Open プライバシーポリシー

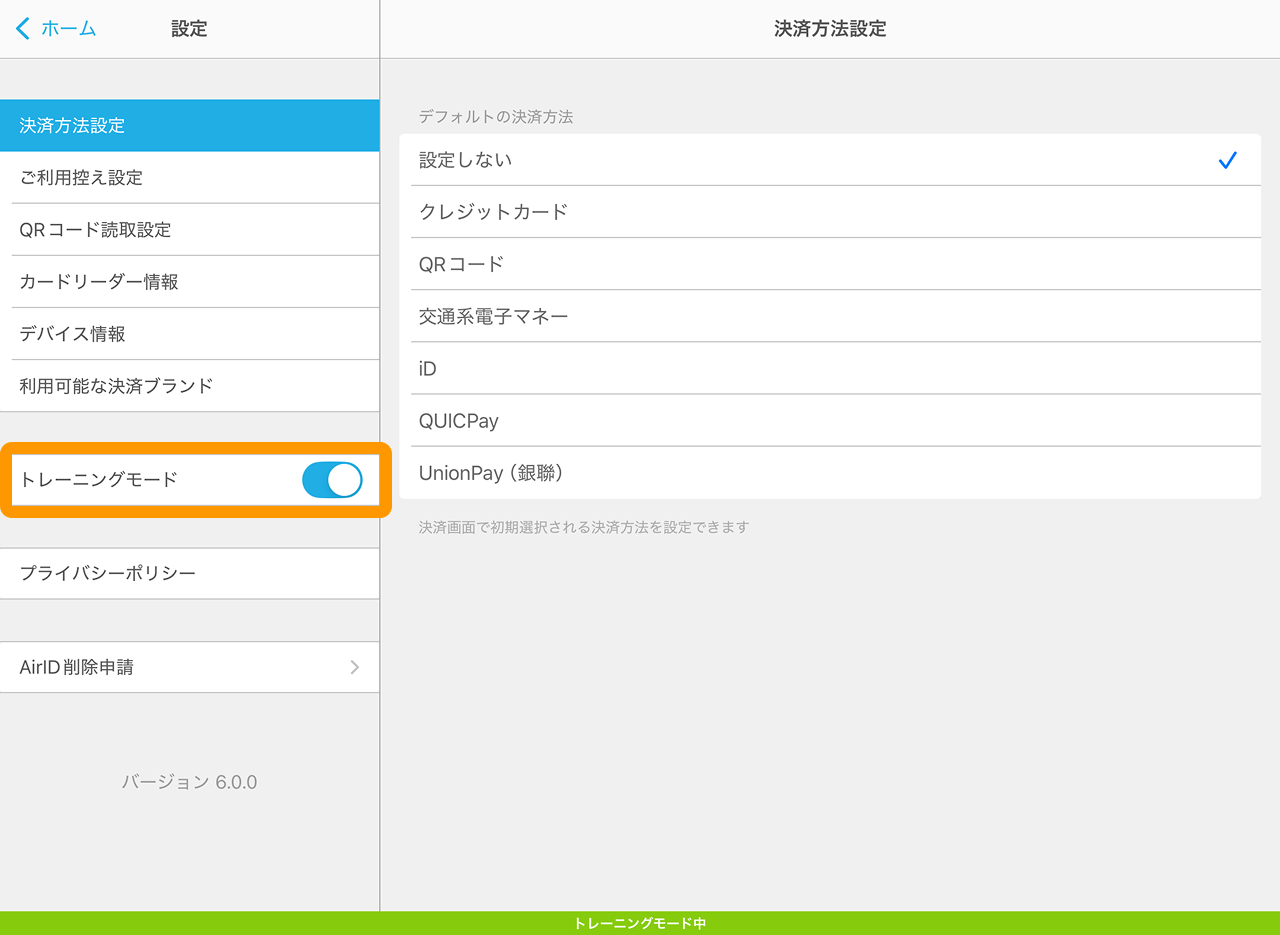pyautogui.click(x=190, y=574)
